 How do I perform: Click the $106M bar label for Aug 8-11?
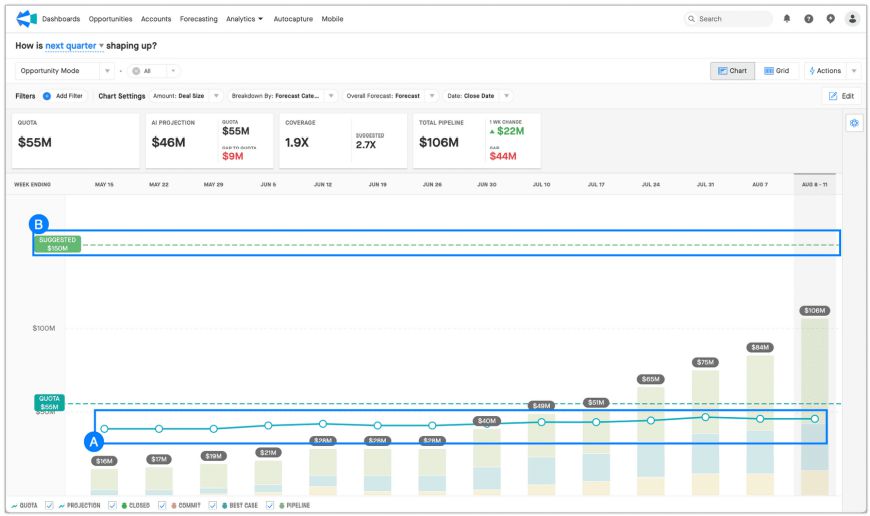[815, 311]
